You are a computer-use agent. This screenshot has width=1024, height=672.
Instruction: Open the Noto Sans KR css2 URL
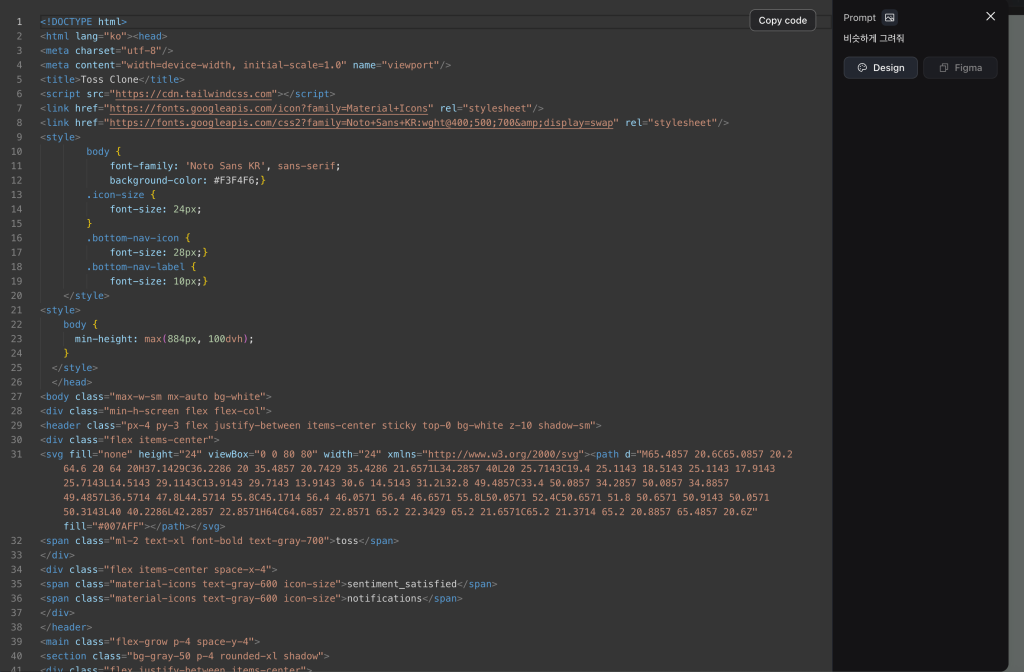(x=363, y=123)
